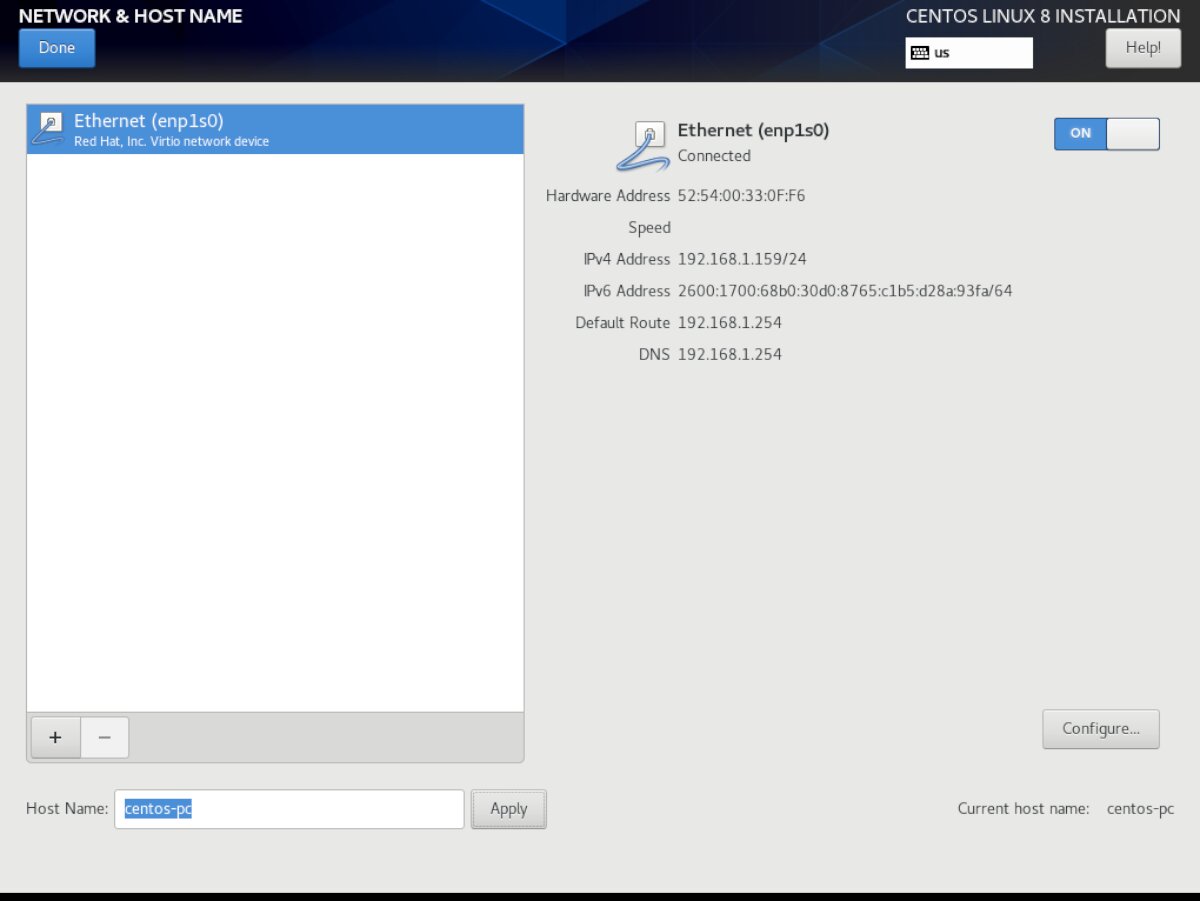Click Apply to set the host name

click(509, 809)
